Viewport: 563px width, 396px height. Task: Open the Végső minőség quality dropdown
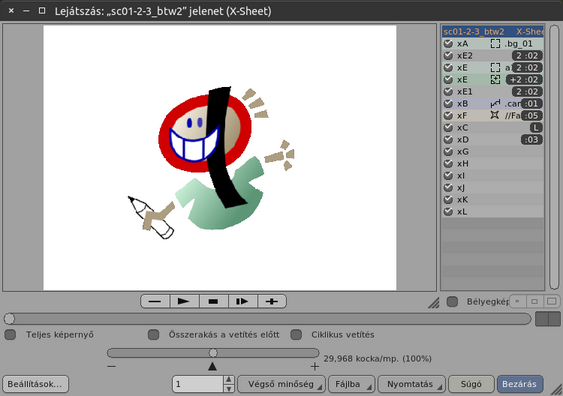pos(282,384)
